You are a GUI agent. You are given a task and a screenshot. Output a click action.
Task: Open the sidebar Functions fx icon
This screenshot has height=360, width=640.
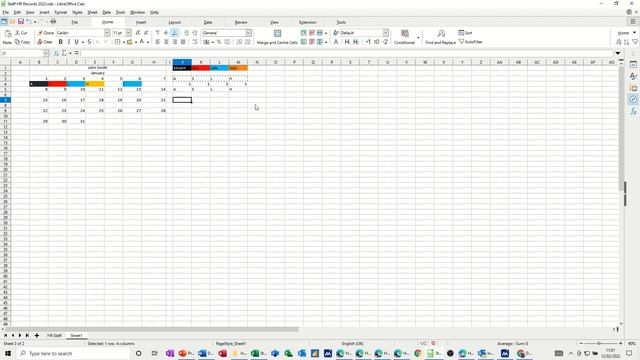[633, 111]
